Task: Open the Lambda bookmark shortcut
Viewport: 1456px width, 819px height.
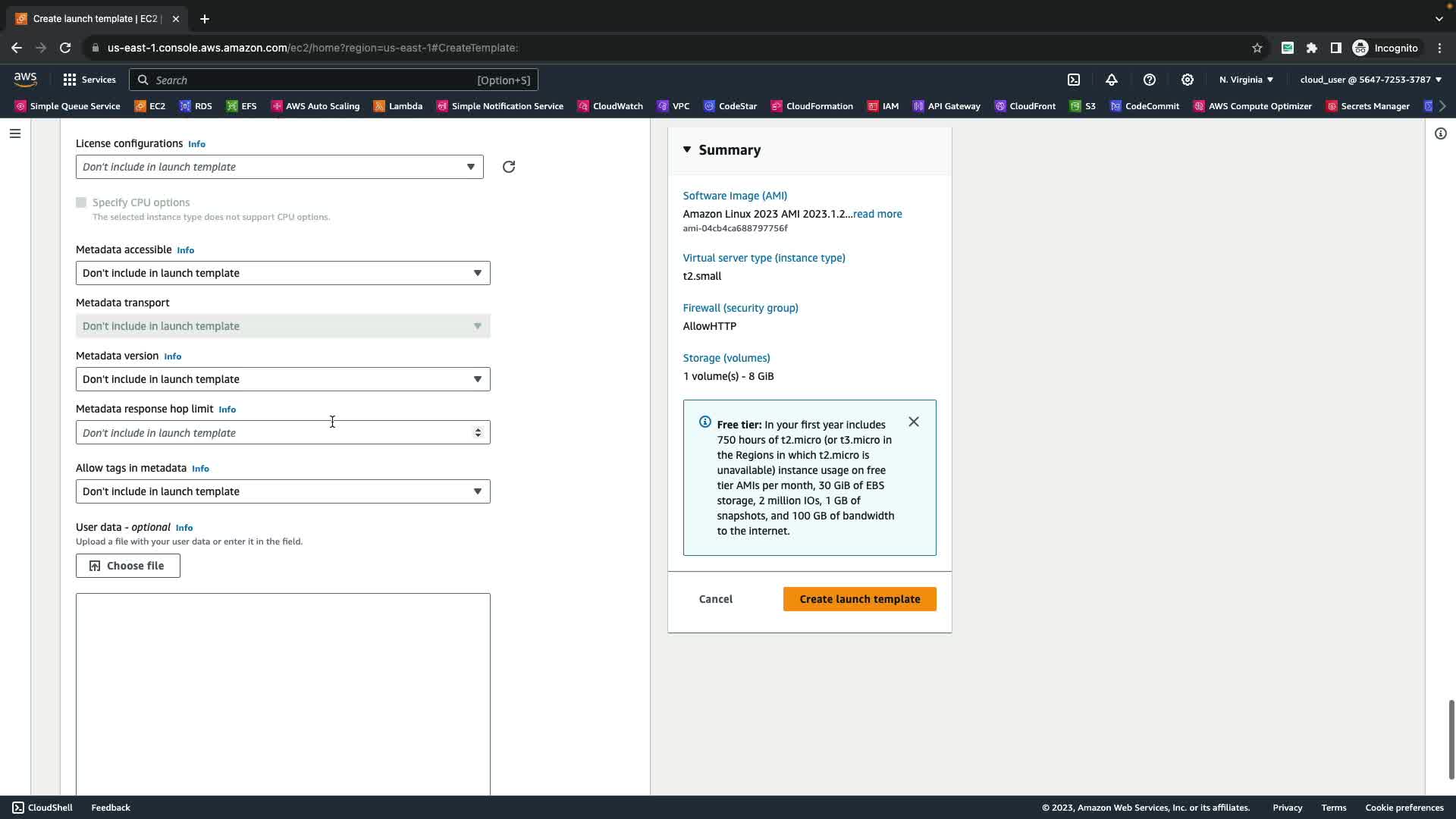Action: pos(398,106)
